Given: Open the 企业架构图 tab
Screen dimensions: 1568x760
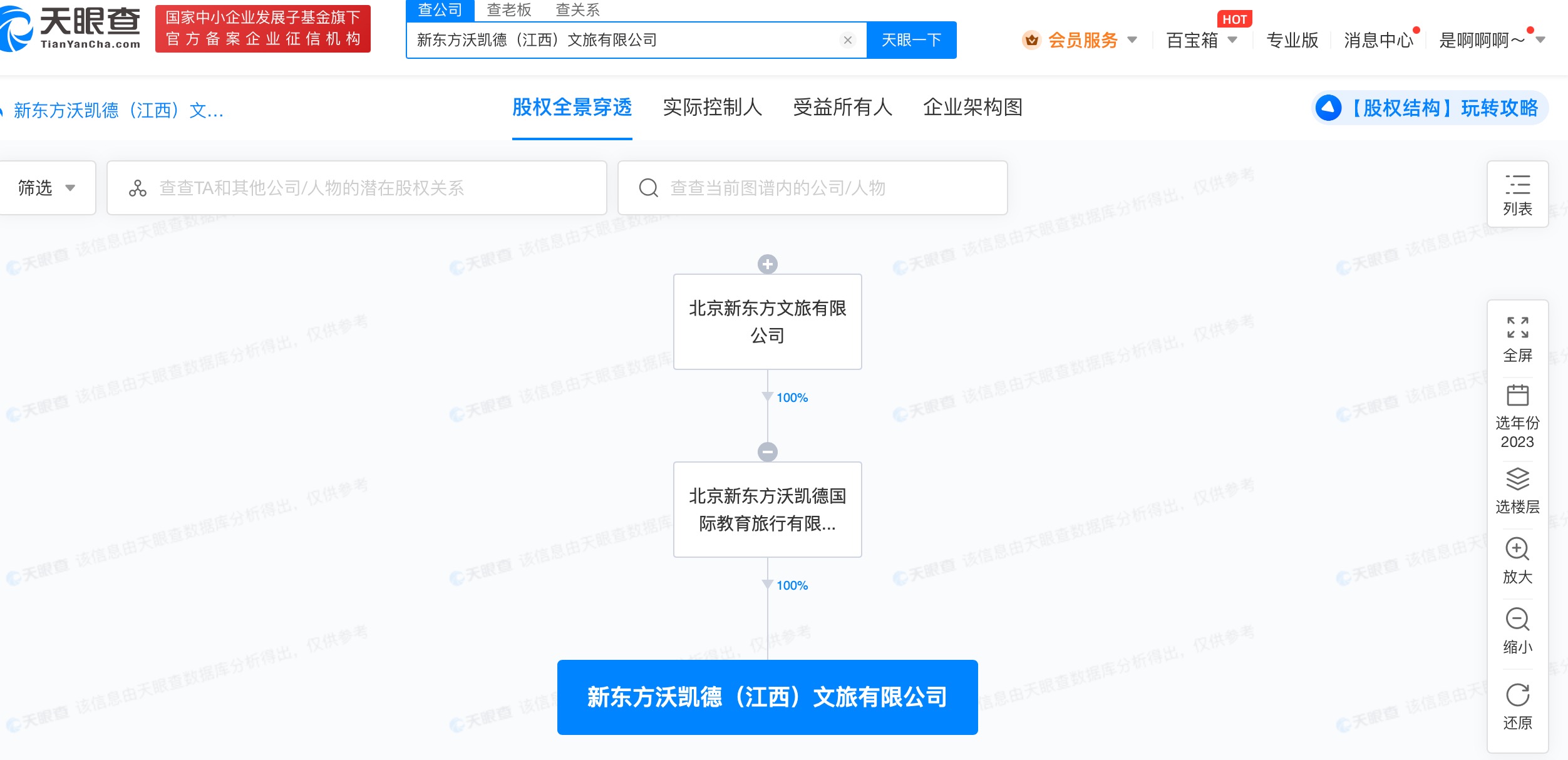Looking at the screenshot, I should point(972,108).
